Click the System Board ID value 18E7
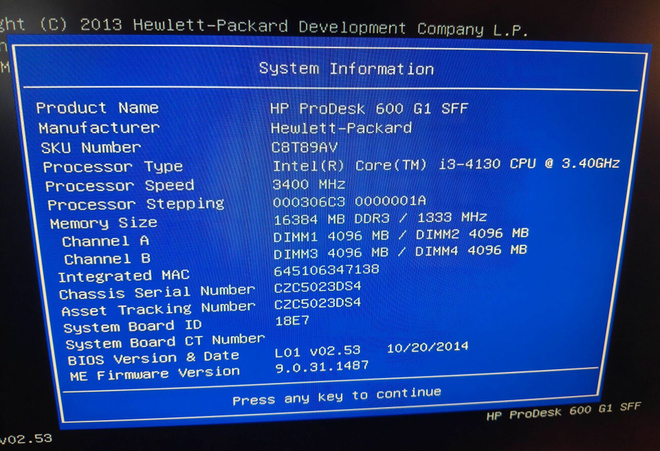The height and width of the screenshot is (451, 660). tap(292, 321)
